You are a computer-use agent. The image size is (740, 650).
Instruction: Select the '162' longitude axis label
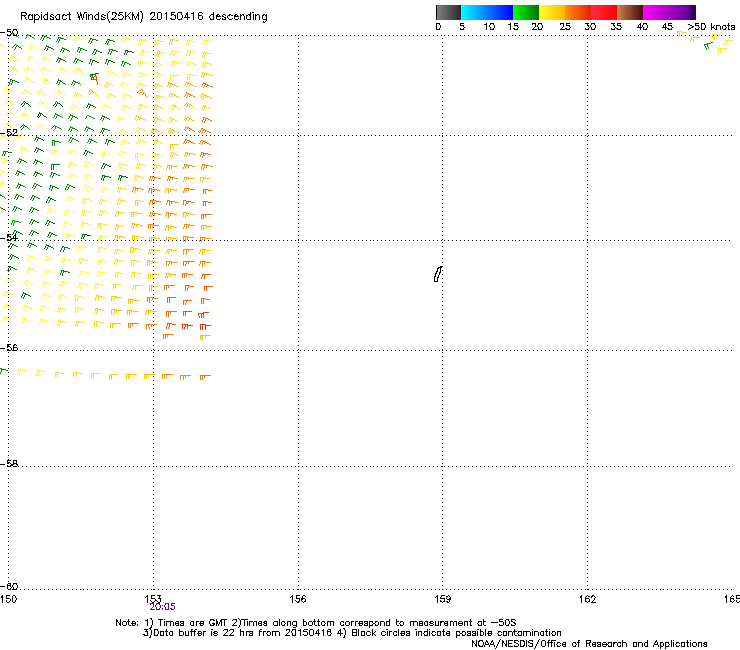[x=588, y=599]
